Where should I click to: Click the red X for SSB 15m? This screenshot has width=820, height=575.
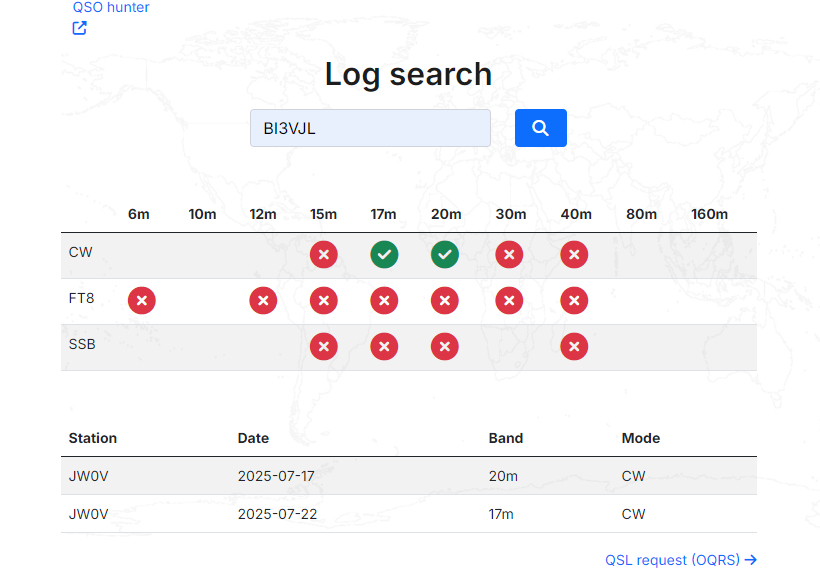pyautogui.click(x=323, y=347)
